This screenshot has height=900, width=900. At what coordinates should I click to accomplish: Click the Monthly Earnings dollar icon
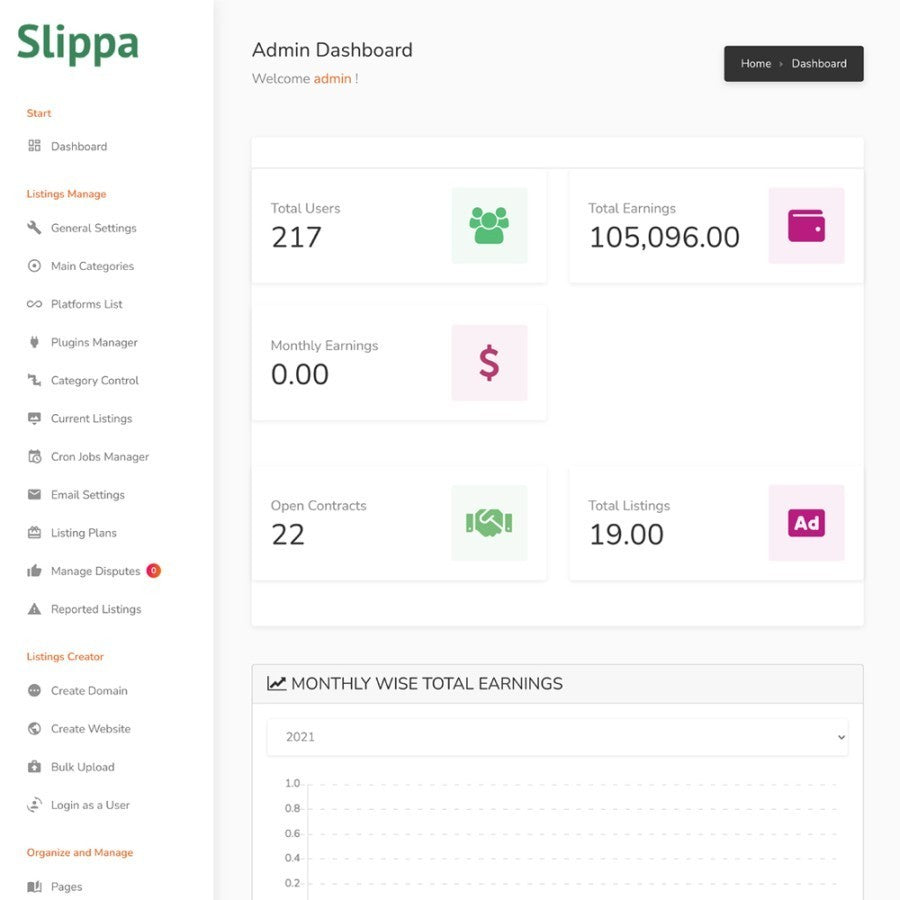(x=489, y=363)
